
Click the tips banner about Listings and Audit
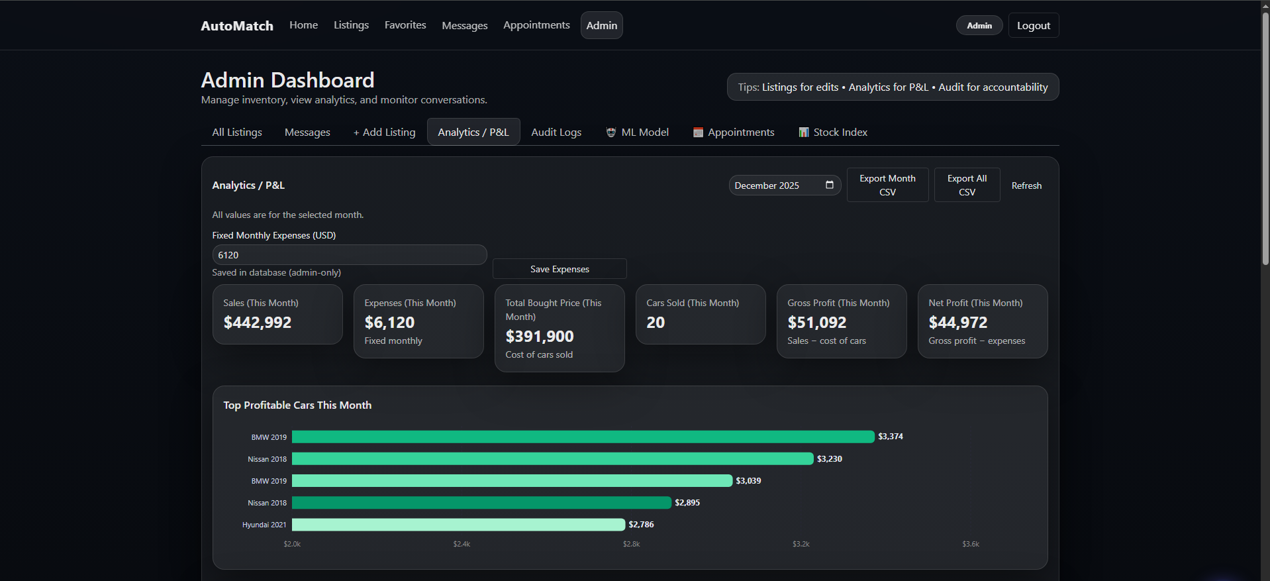pos(893,87)
